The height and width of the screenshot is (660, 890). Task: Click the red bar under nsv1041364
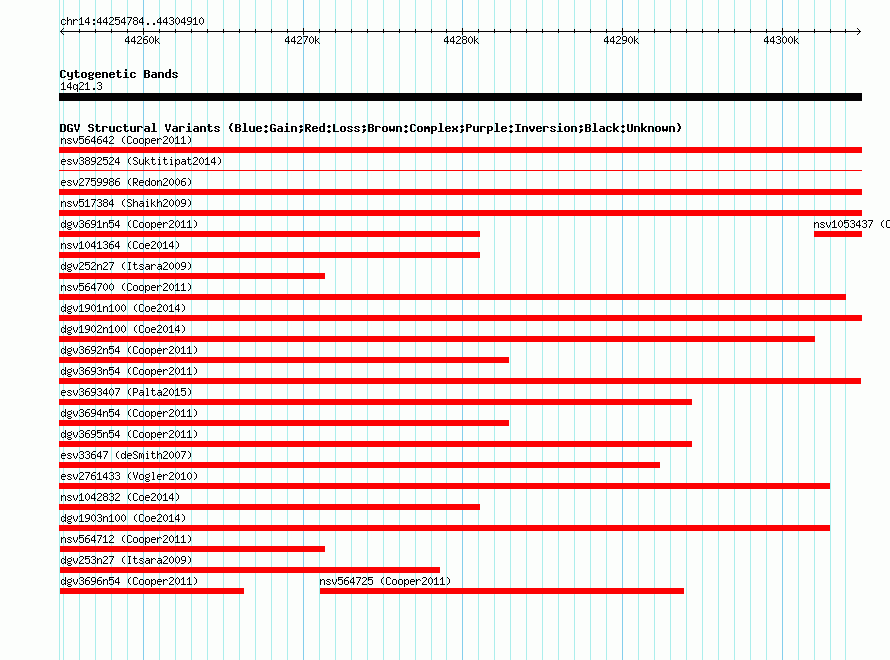pyautogui.click(x=270, y=255)
